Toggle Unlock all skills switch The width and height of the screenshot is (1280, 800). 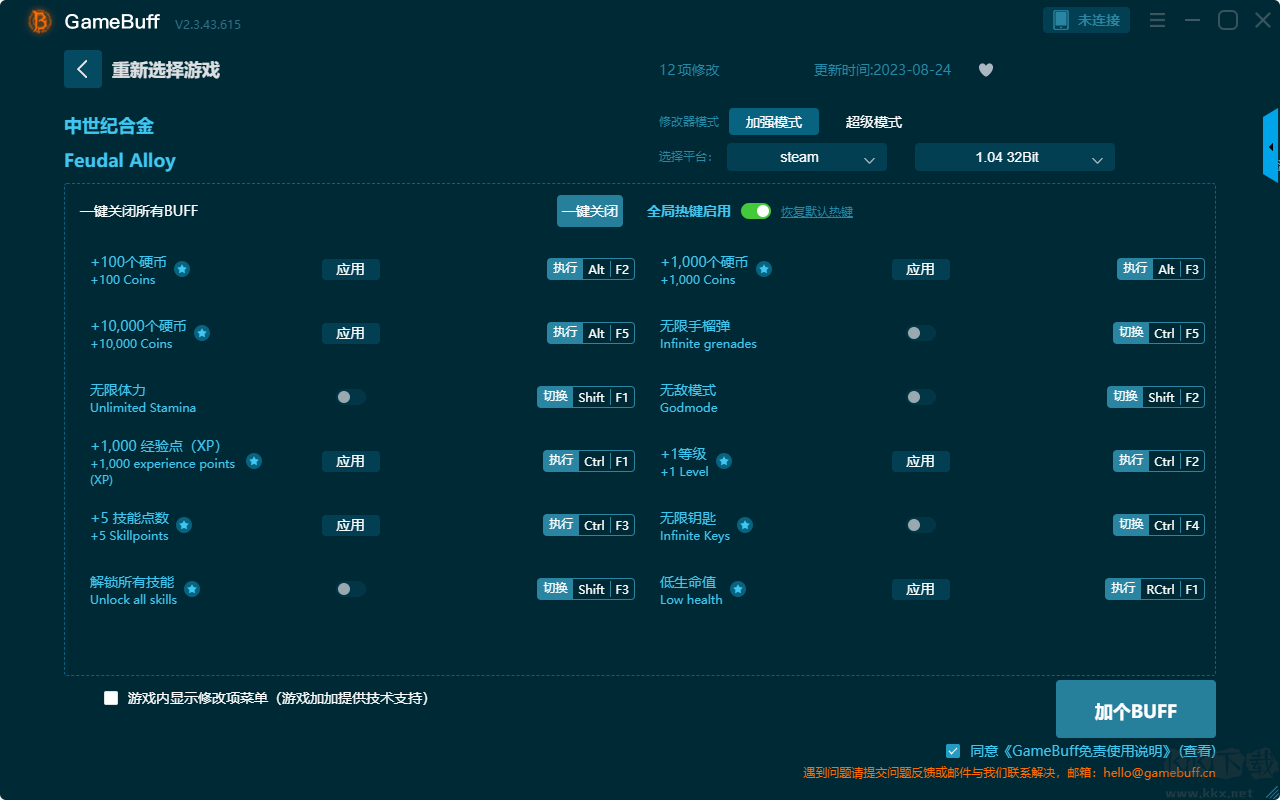(351, 589)
